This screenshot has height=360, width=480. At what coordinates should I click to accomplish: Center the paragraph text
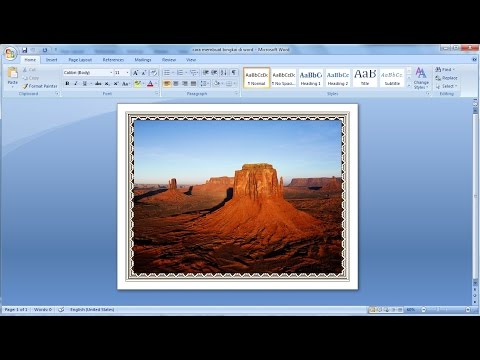pyautogui.click(x=176, y=84)
